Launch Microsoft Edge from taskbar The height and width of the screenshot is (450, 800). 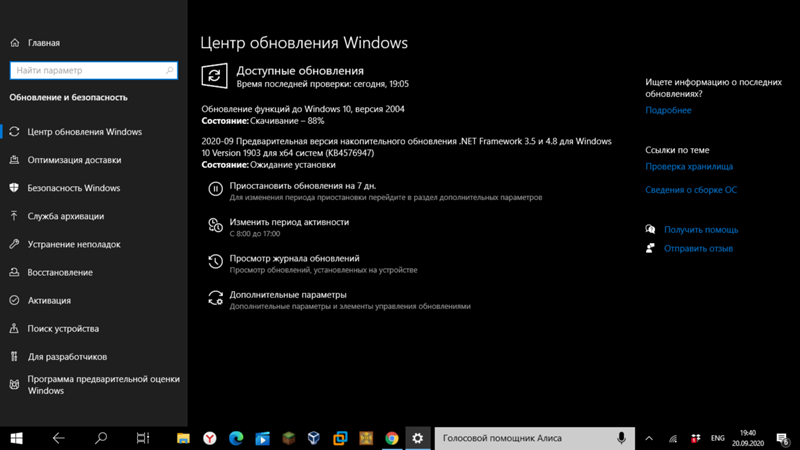[x=236, y=438]
